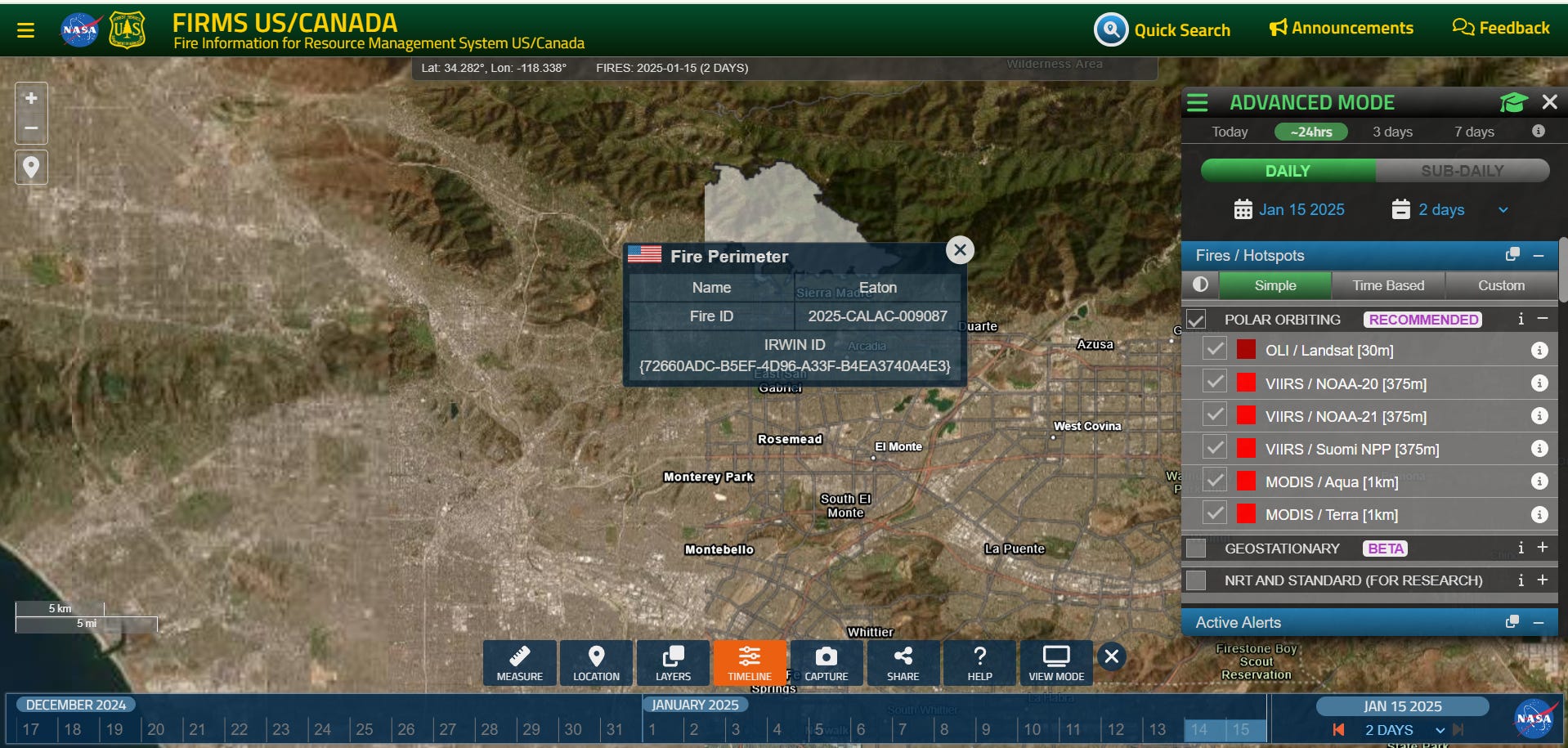Screen dimensions: 1568x748
Task: Open info for OLI / Landsat layer
Action: coord(1539,350)
